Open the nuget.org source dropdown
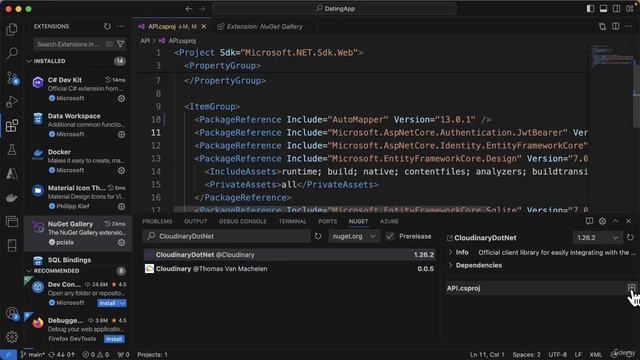The height and width of the screenshot is (360, 640). [354, 236]
